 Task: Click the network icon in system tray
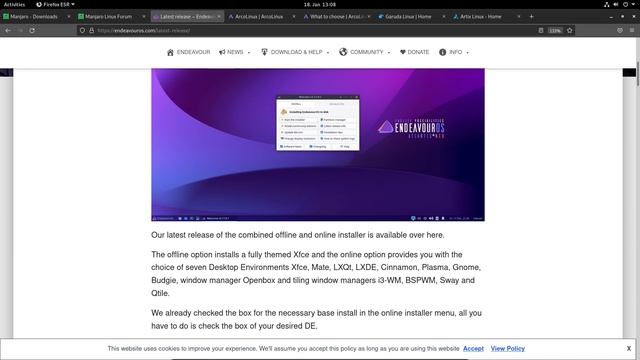607,4
